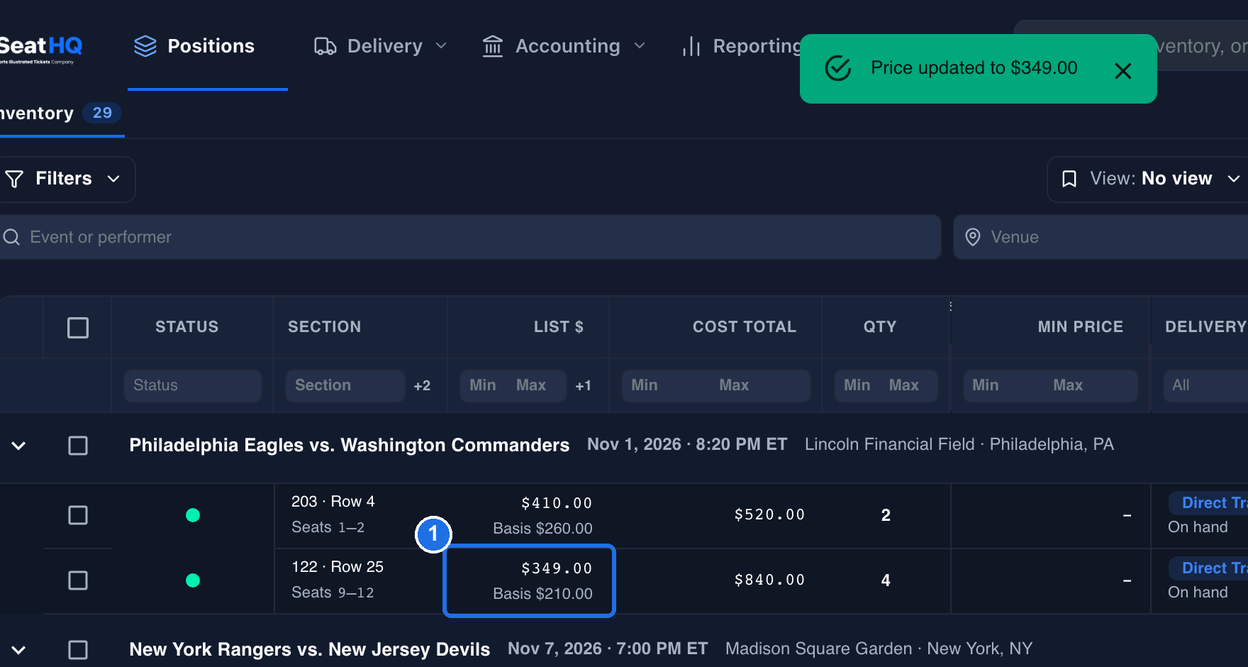
Task: Check the New York Rangers event checkbox
Action: [x=78, y=650]
